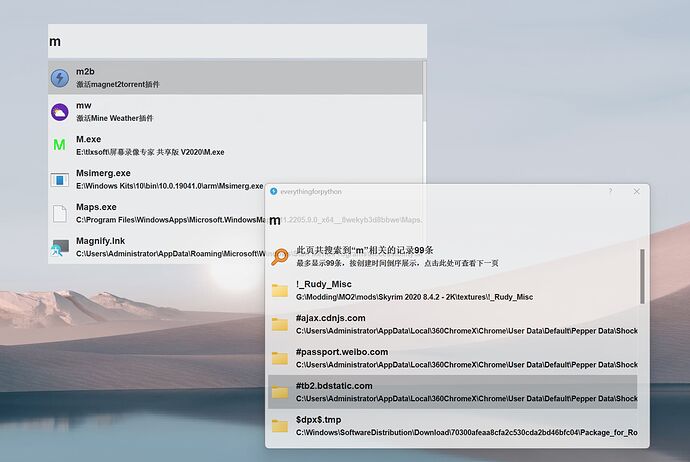The width and height of the screenshot is (690, 462).
Task: Click the purple Mine Weather icon
Action: (x=60, y=112)
